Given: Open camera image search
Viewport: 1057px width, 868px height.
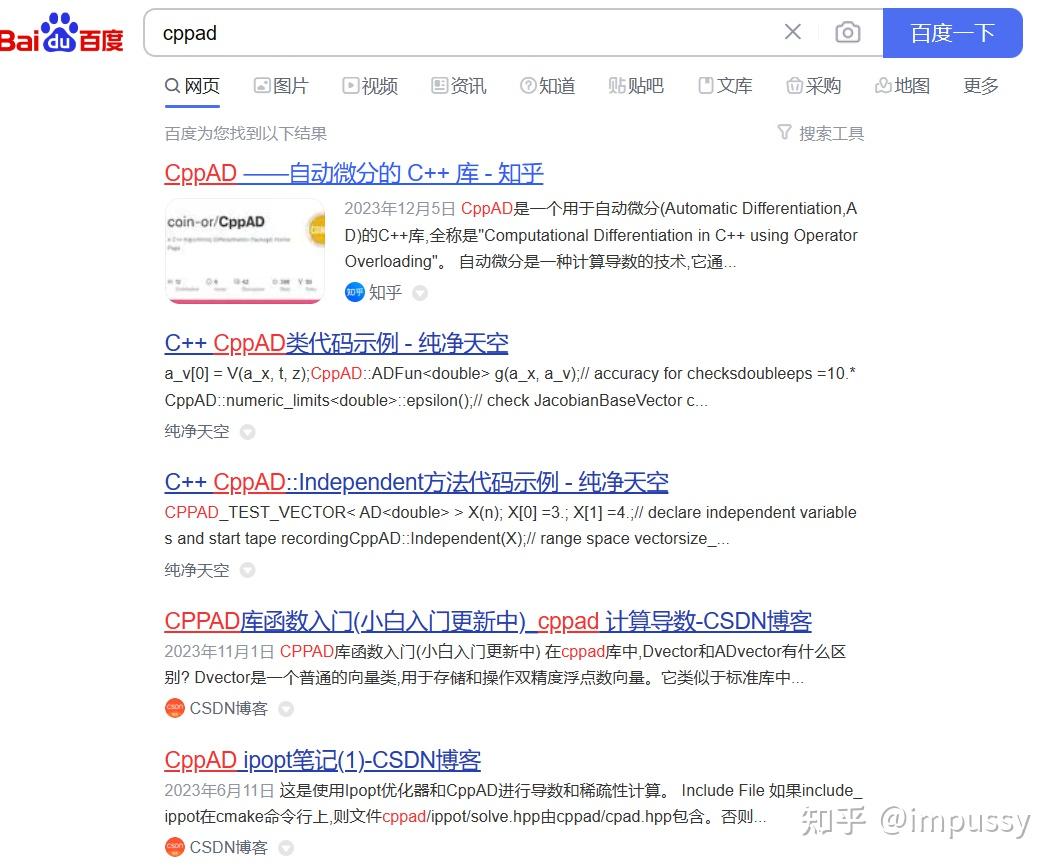Looking at the screenshot, I should coord(848,33).
